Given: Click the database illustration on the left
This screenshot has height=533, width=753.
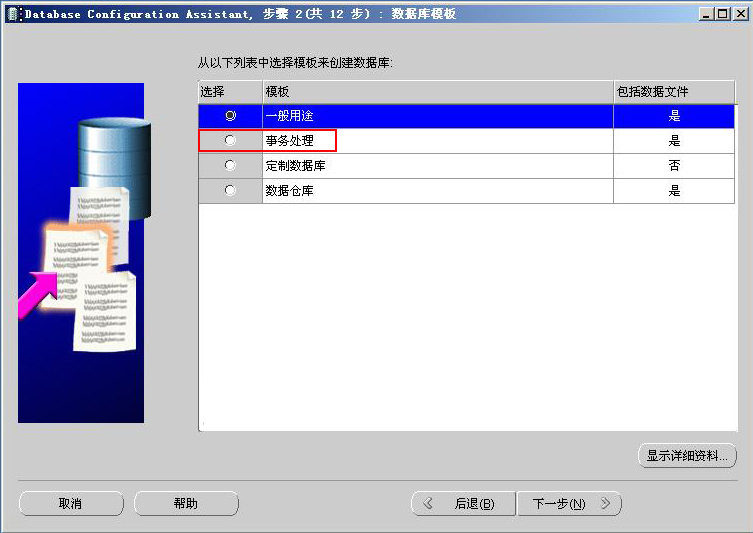Looking at the screenshot, I should click(81, 252).
